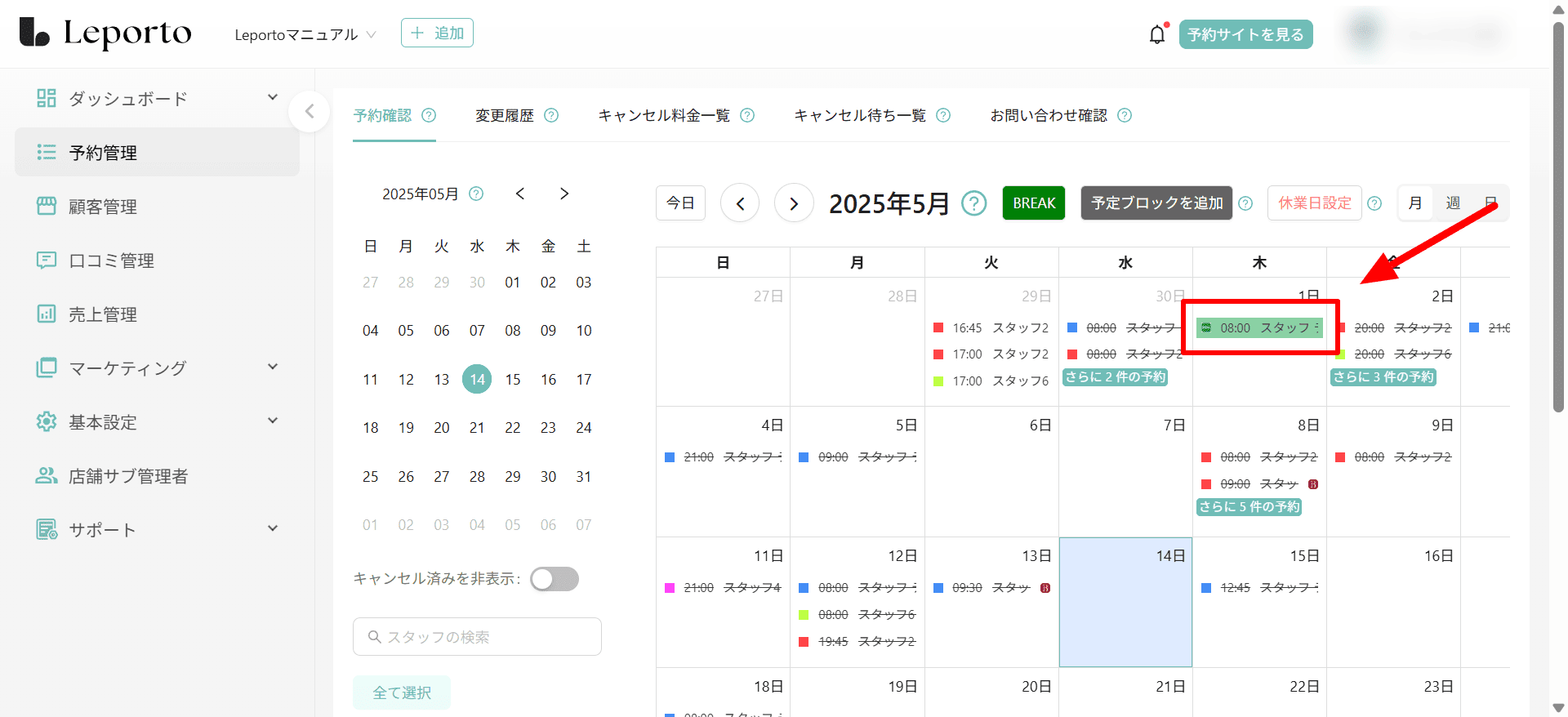Click the サポート icon
Image resolution: width=1568 pixels, height=717 pixels.
tap(47, 529)
